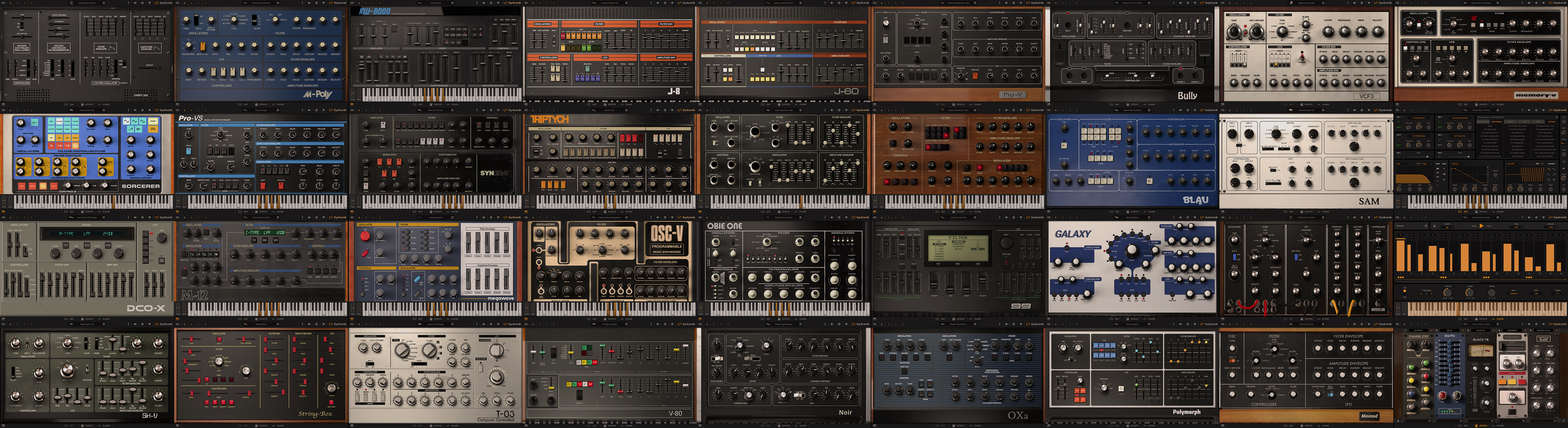
Task: Click the lock icon in the effects rack
Action: pos(1398,421)
